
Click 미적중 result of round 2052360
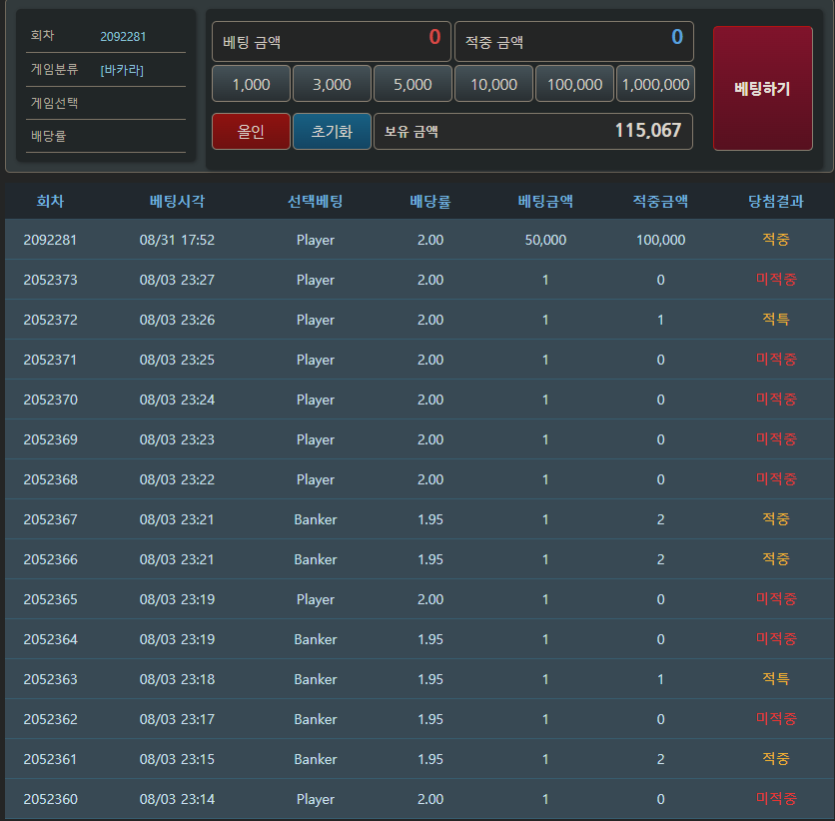776,799
